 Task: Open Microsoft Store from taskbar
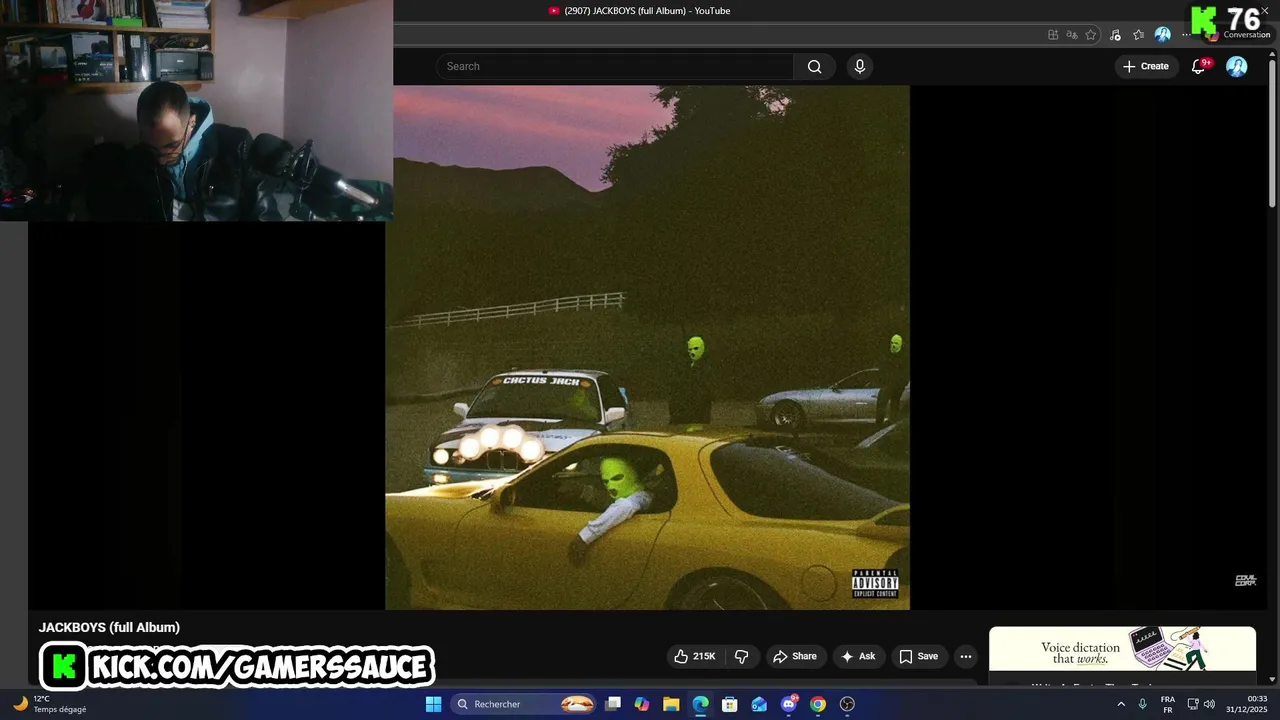click(x=730, y=704)
